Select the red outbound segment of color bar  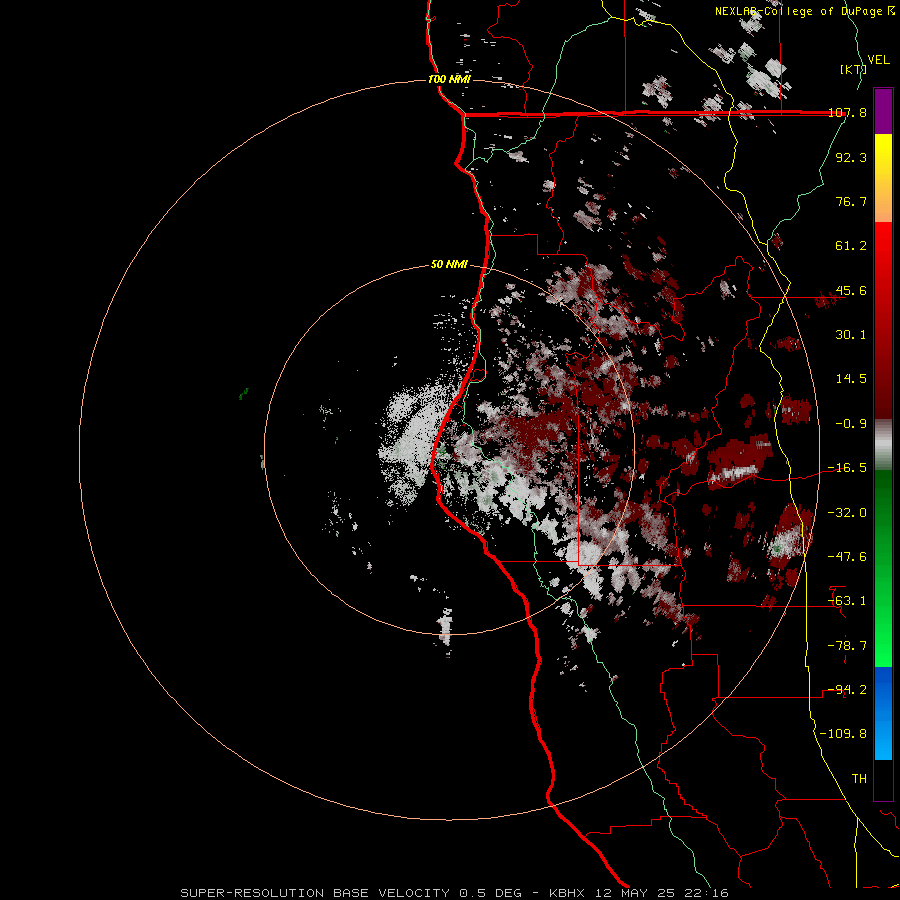tap(883, 320)
